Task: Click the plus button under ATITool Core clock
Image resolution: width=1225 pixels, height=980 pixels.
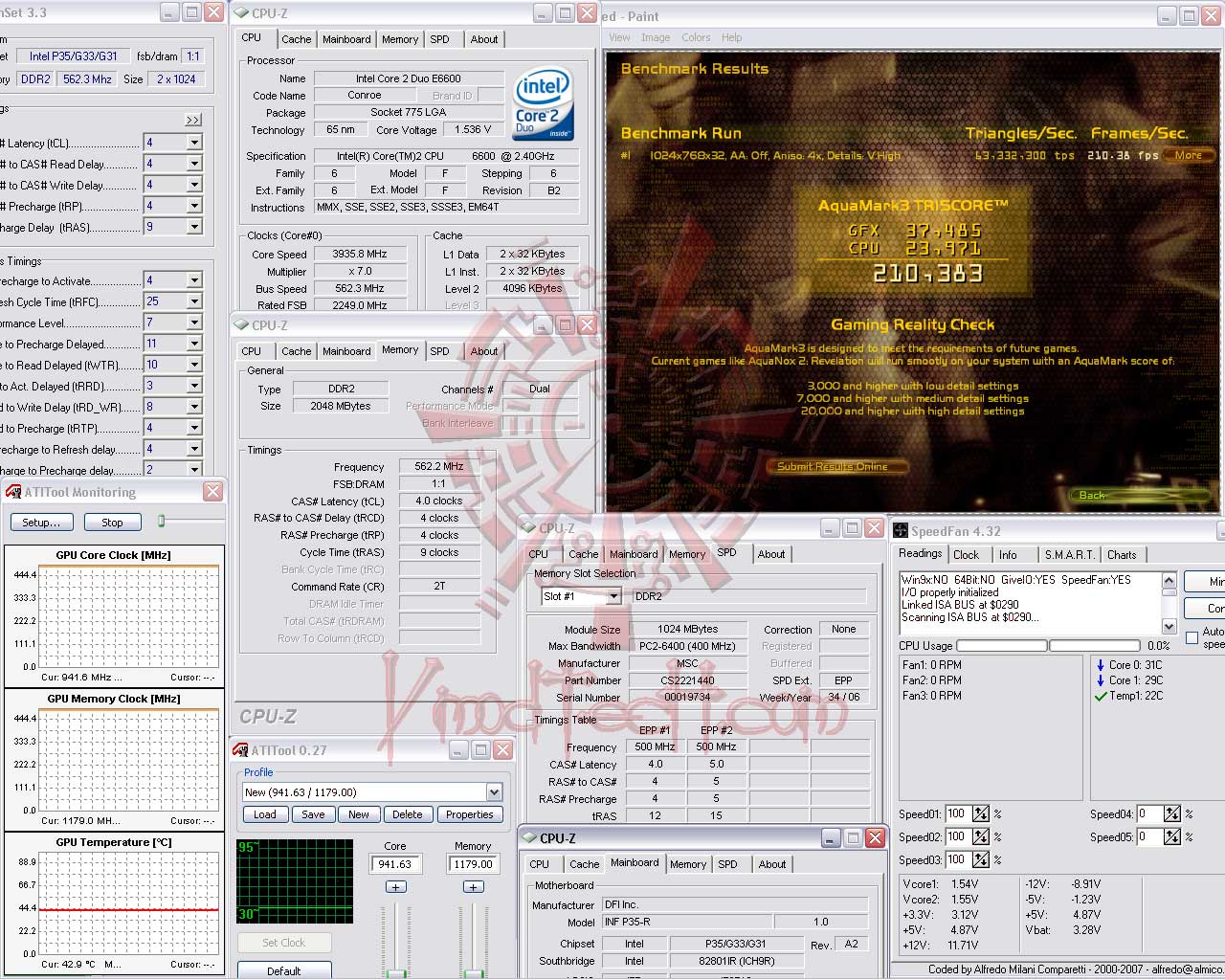Action: (x=395, y=887)
